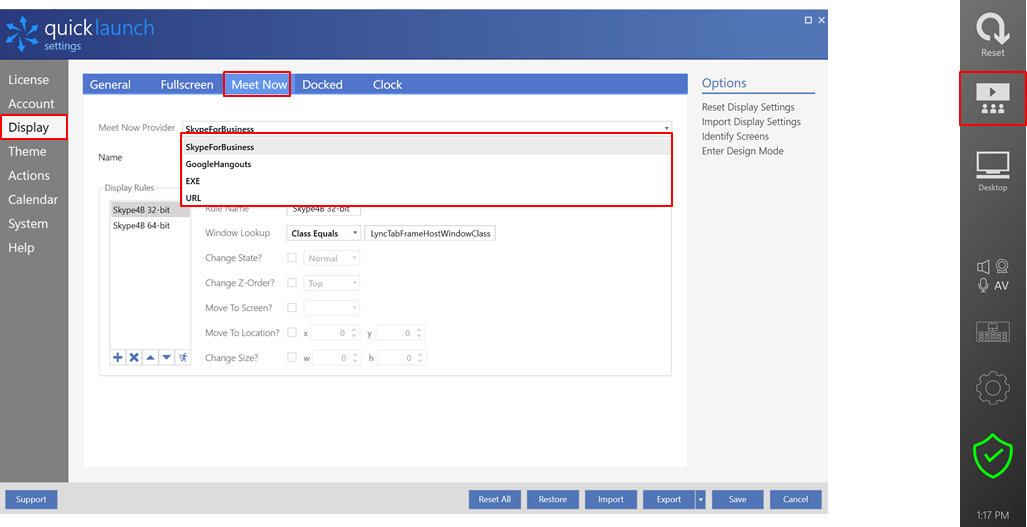Open the Desktop icon in the dock
Screen dimensions: 1027x527
(992, 171)
